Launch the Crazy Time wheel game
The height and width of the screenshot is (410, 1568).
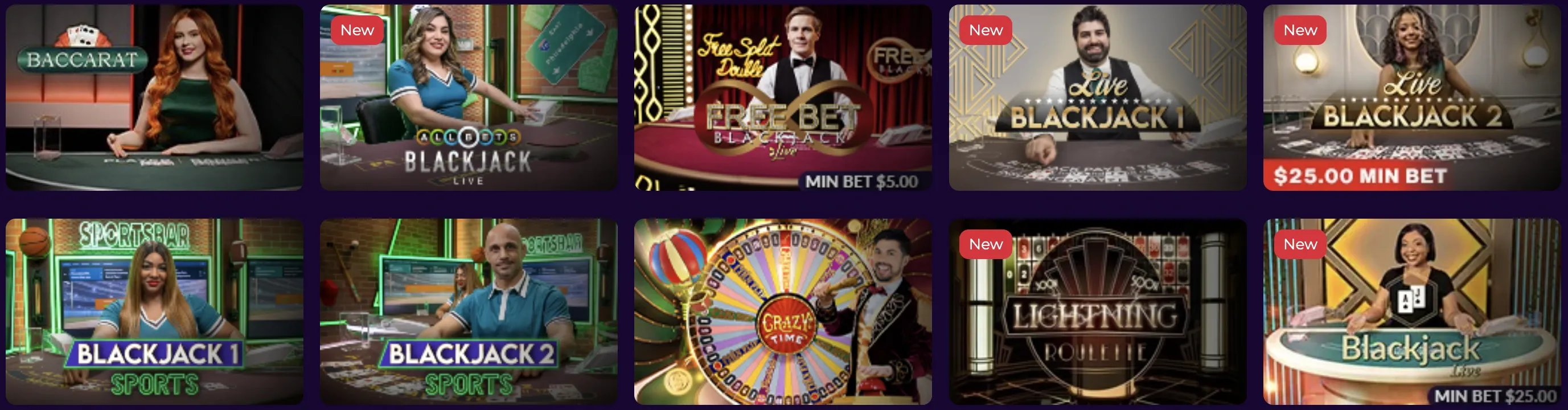click(783, 311)
